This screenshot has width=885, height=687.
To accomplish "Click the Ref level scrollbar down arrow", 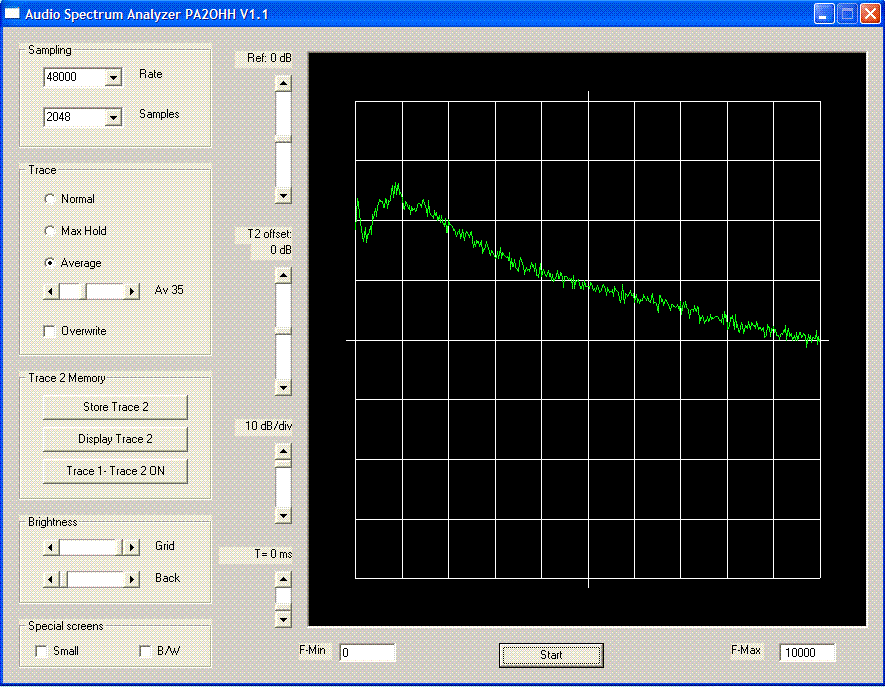I will point(283,196).
